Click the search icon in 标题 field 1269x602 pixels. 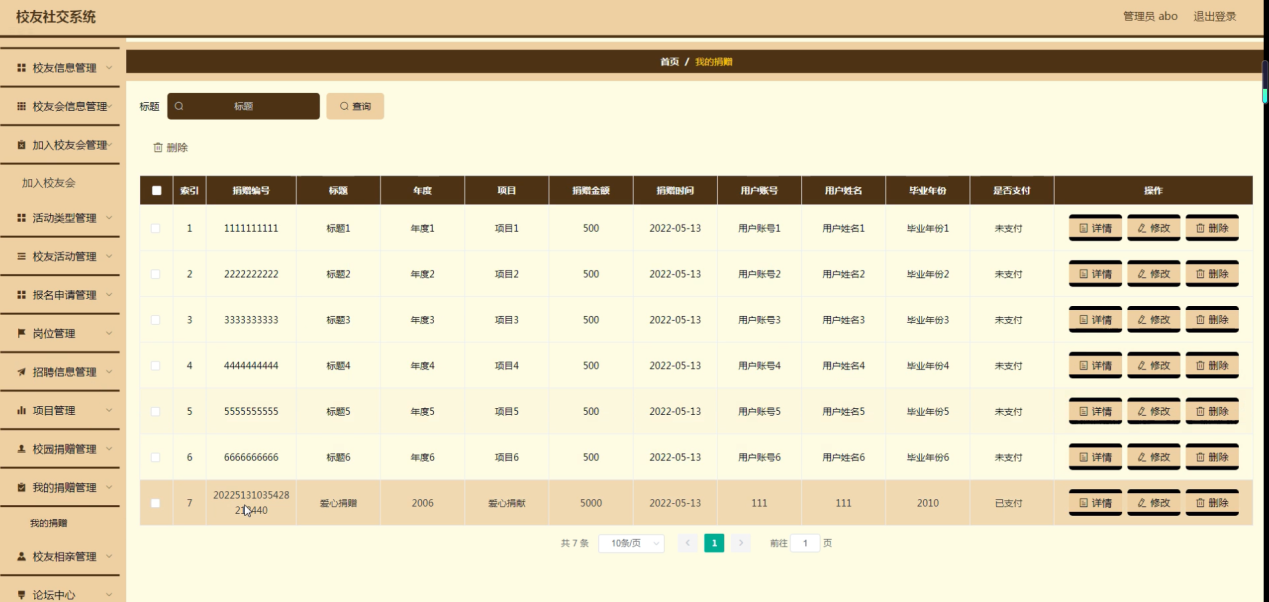180,106
